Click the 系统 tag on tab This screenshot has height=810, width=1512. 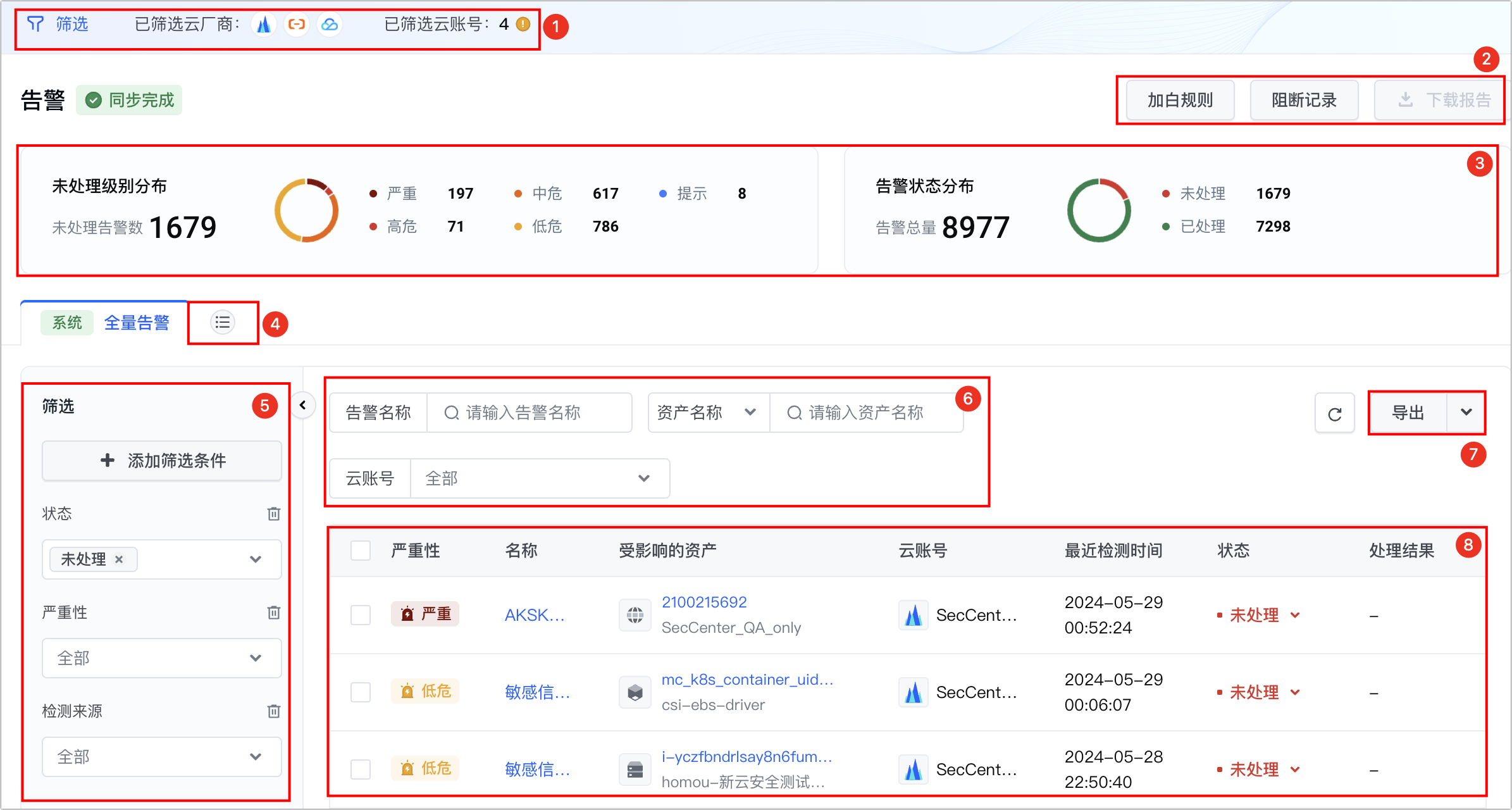67,323
